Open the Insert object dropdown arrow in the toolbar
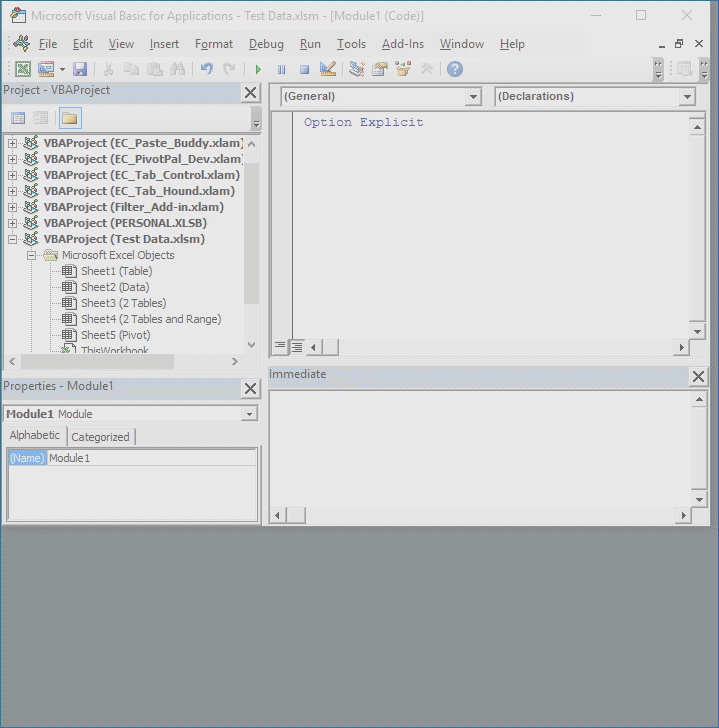The image size is (719, 728). point(62,69)
